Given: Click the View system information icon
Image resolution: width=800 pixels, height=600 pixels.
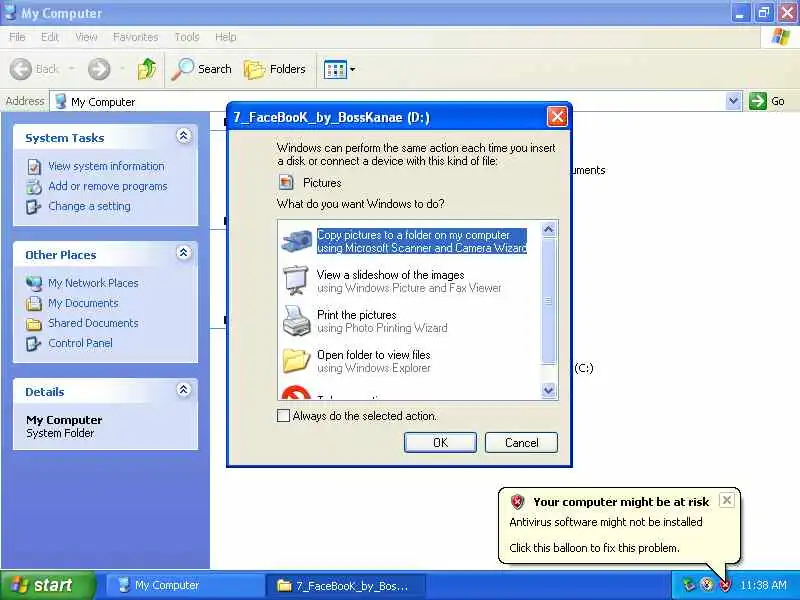Looking at the screenshot, I should point(34,167).
